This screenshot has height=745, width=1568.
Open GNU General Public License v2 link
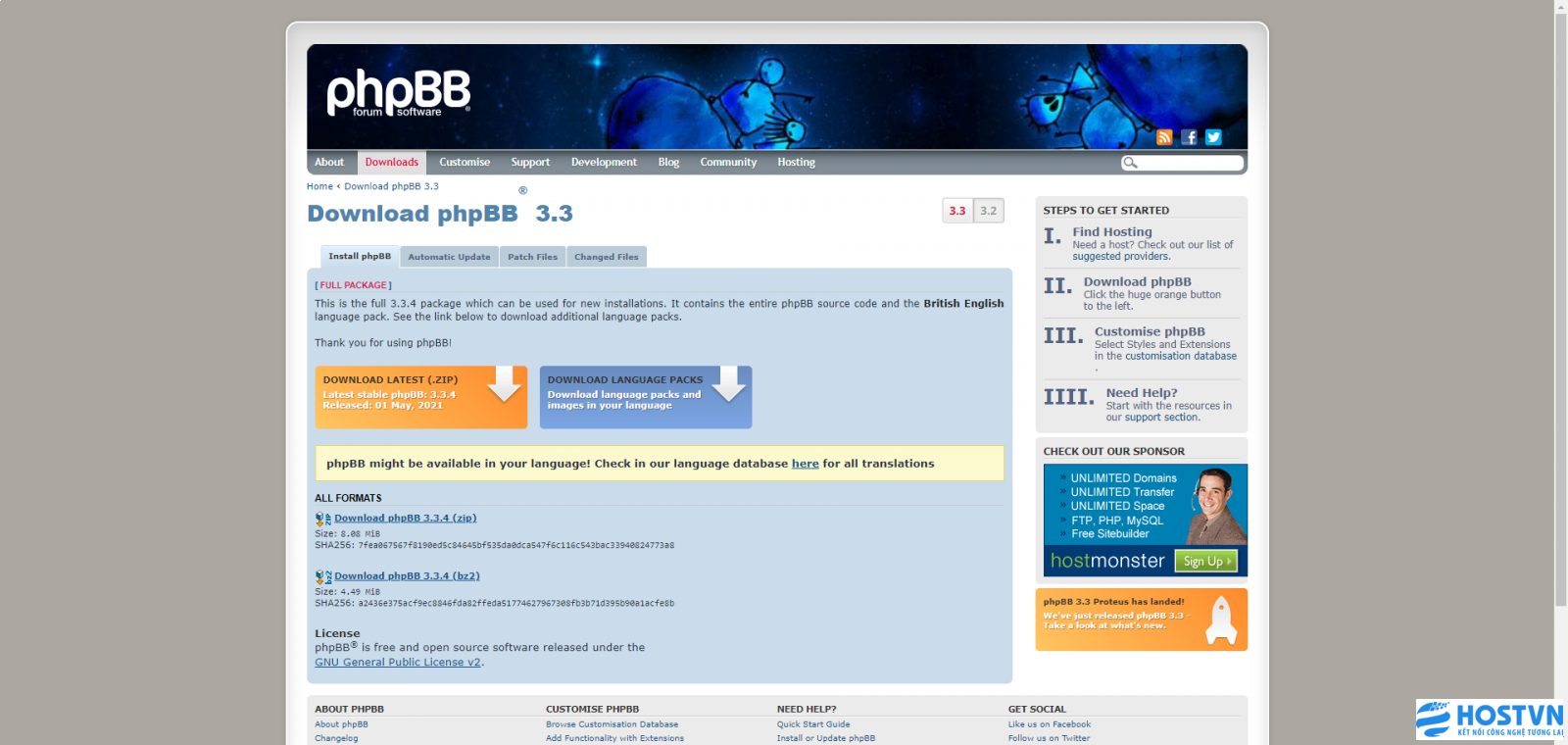point(398,663)
